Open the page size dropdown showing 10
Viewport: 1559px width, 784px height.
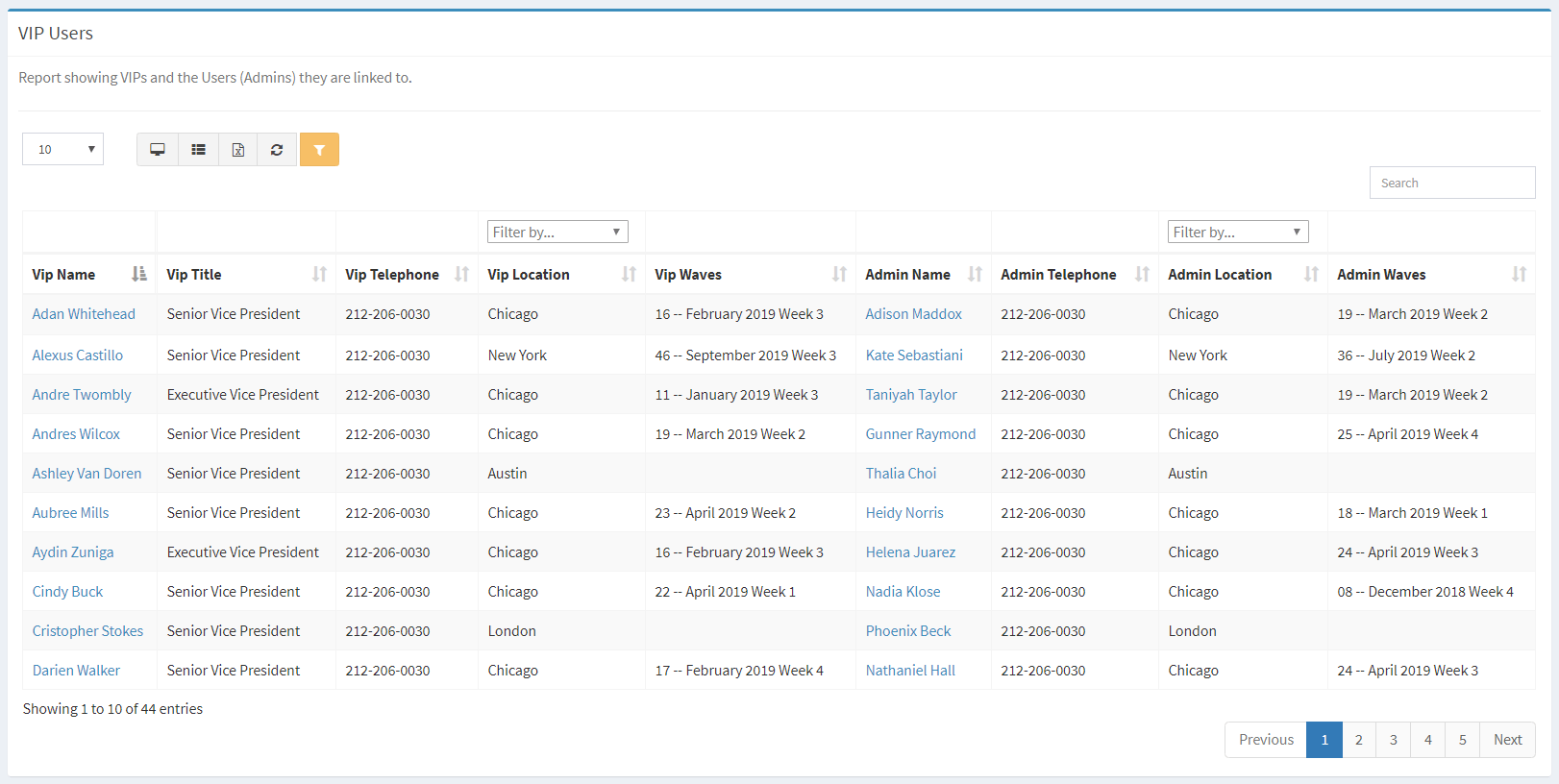(x=63, y=149)
